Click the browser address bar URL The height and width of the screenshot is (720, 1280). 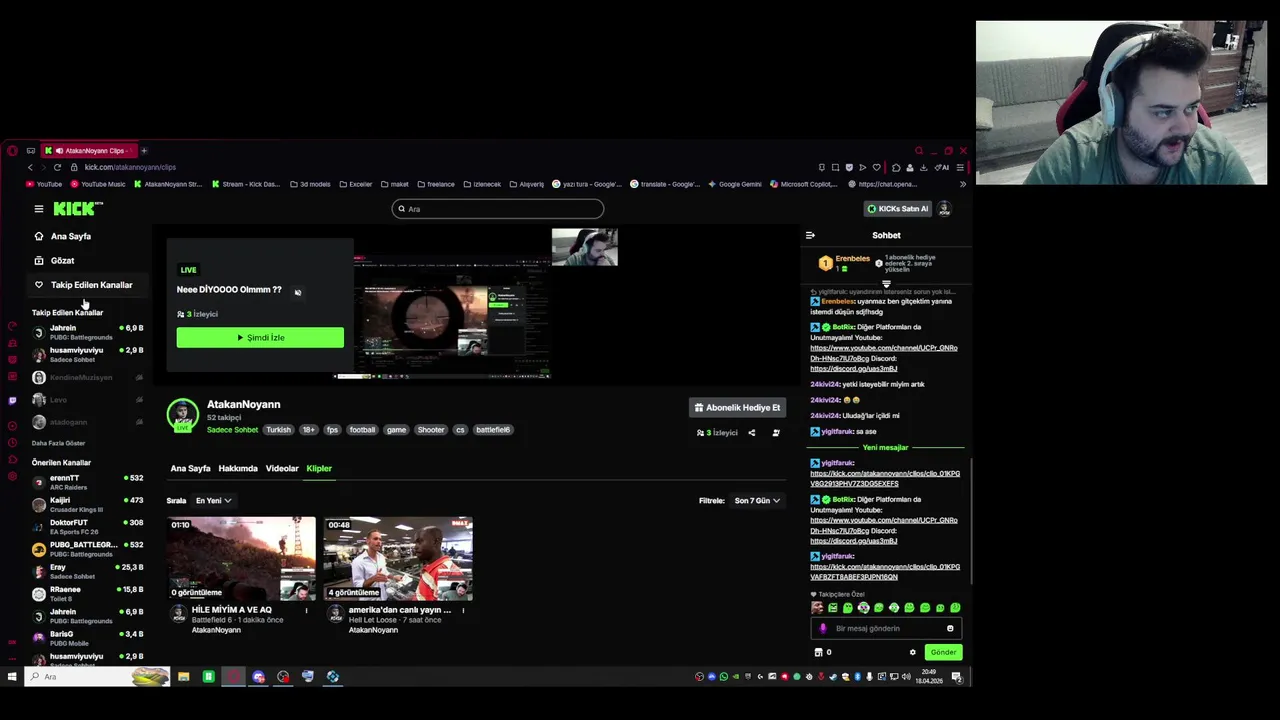pos(130,167)
